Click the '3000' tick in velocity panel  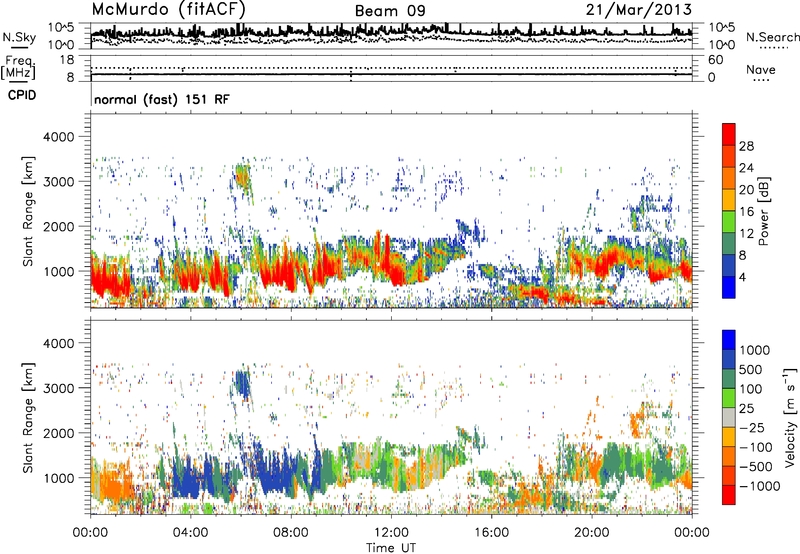58,388
